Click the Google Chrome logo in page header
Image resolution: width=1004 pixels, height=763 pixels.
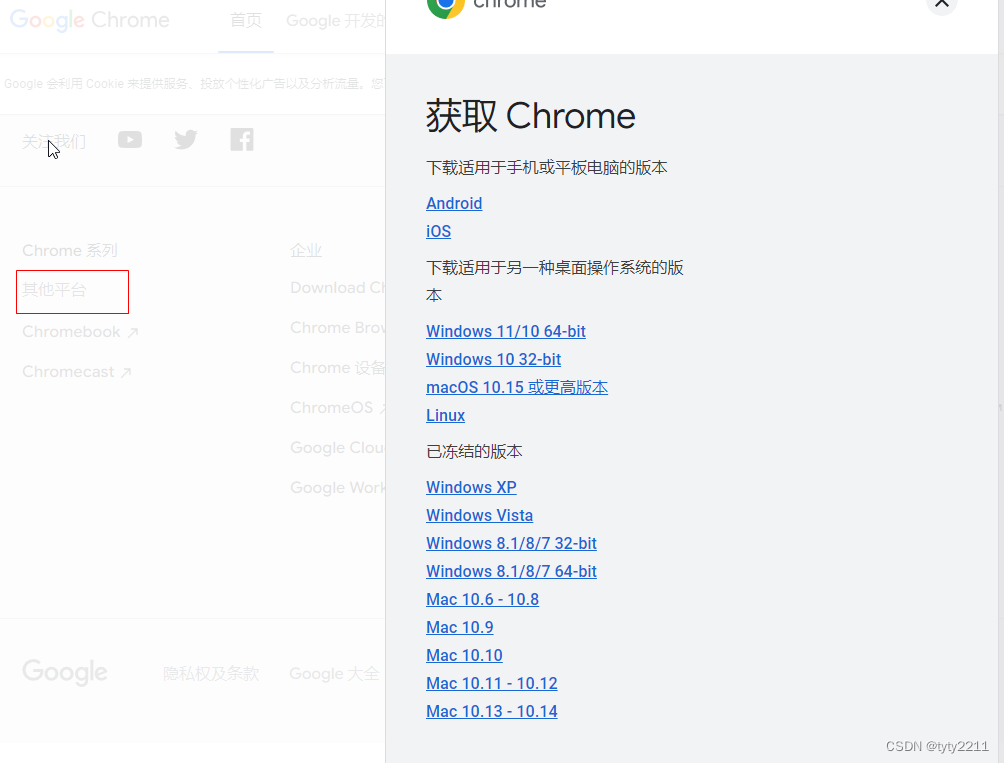[x=90, y=20]
